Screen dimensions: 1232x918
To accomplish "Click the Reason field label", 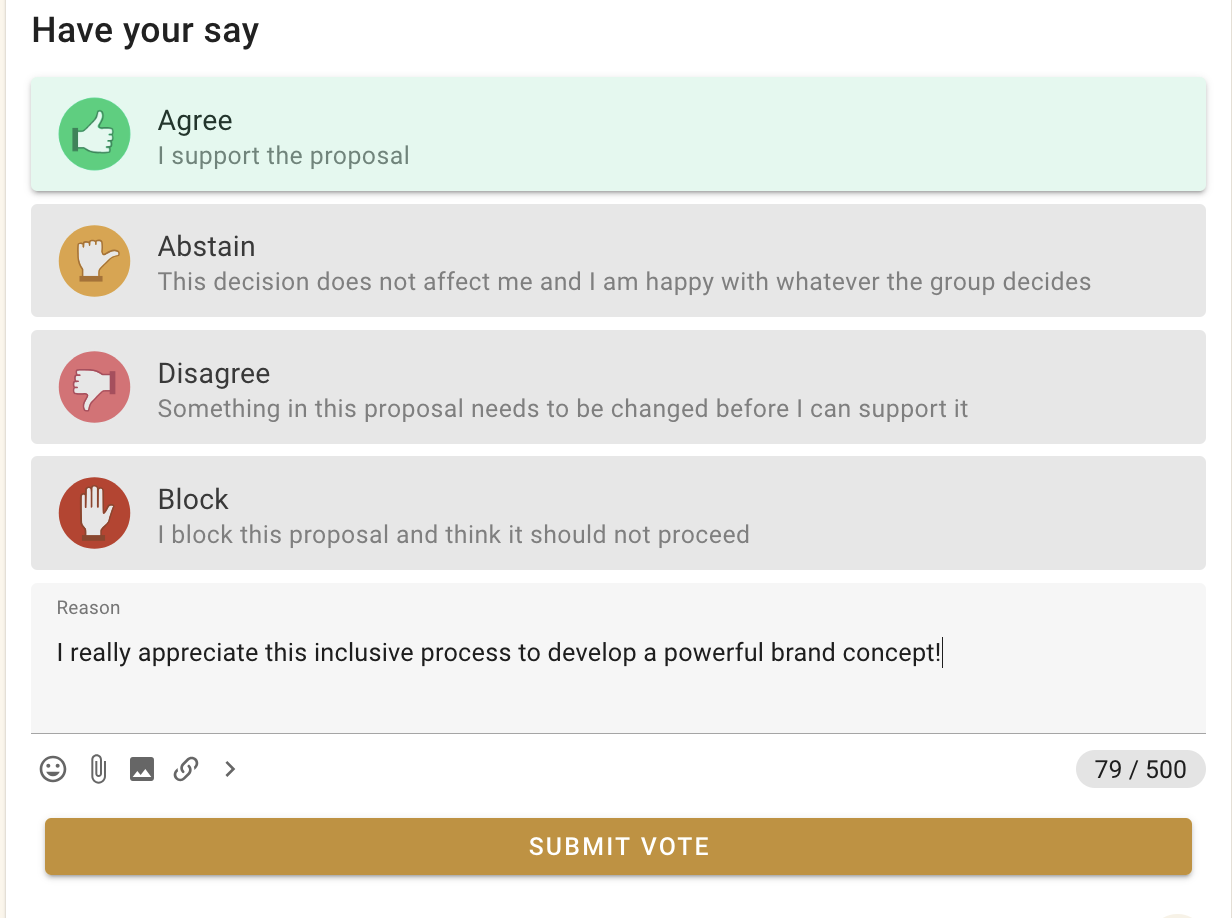I will 88,608.
